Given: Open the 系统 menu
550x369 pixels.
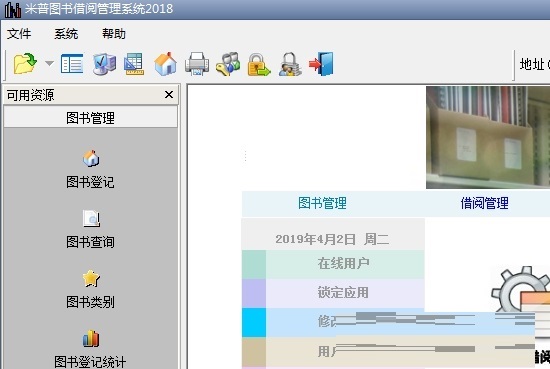Looking at the screenshot, I should [66, 34].
